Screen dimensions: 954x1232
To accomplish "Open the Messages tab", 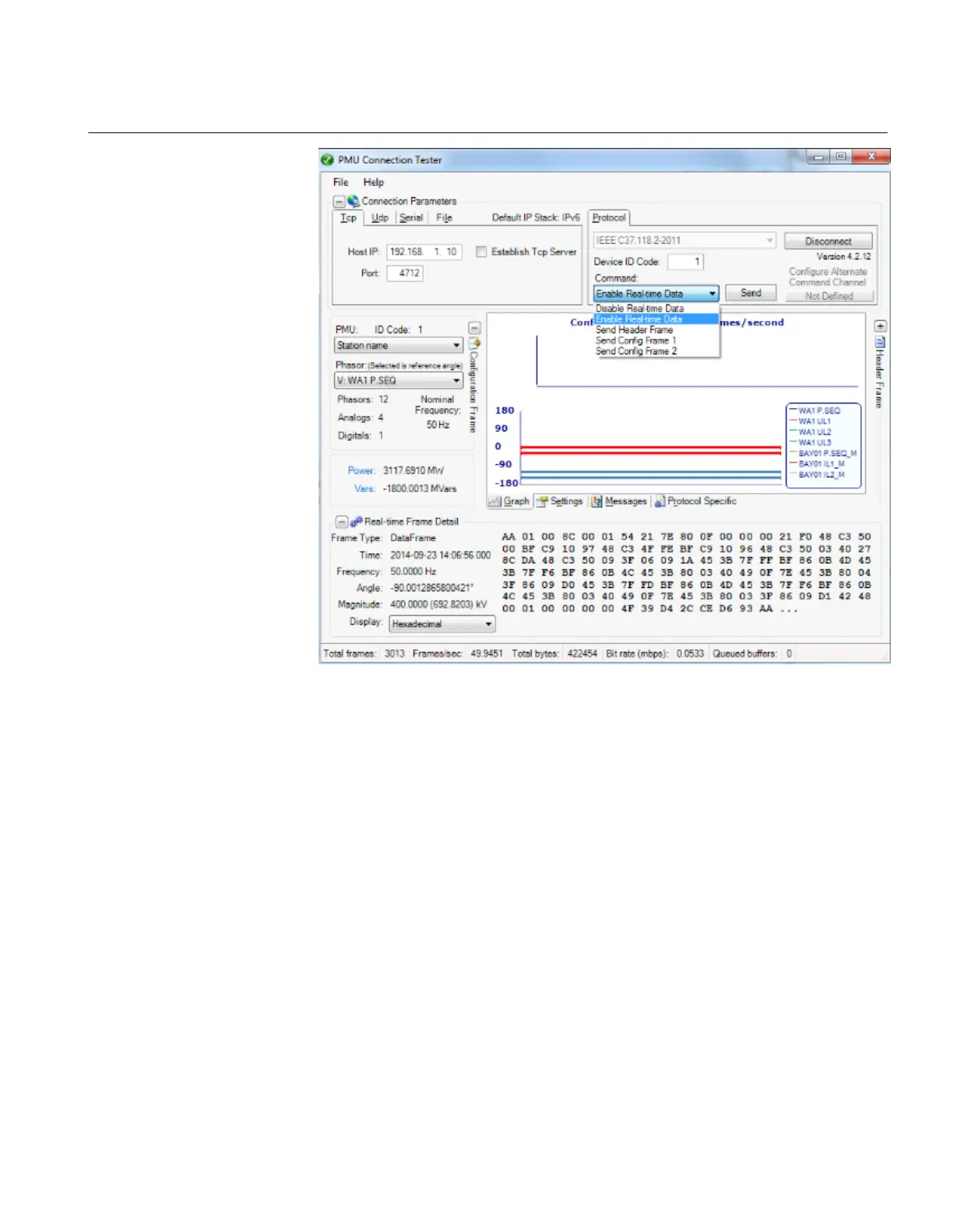I will pos(619,502).
